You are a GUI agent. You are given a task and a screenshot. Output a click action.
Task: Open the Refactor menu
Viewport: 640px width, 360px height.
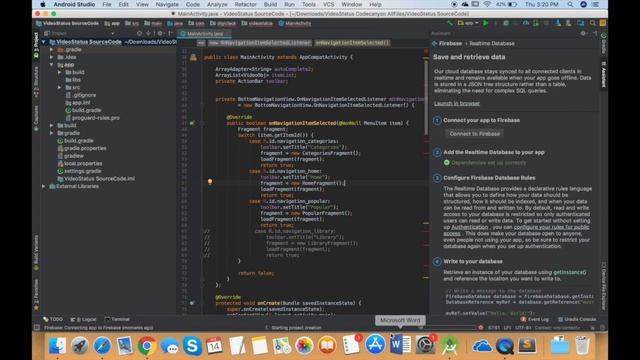tap(245, 4)
